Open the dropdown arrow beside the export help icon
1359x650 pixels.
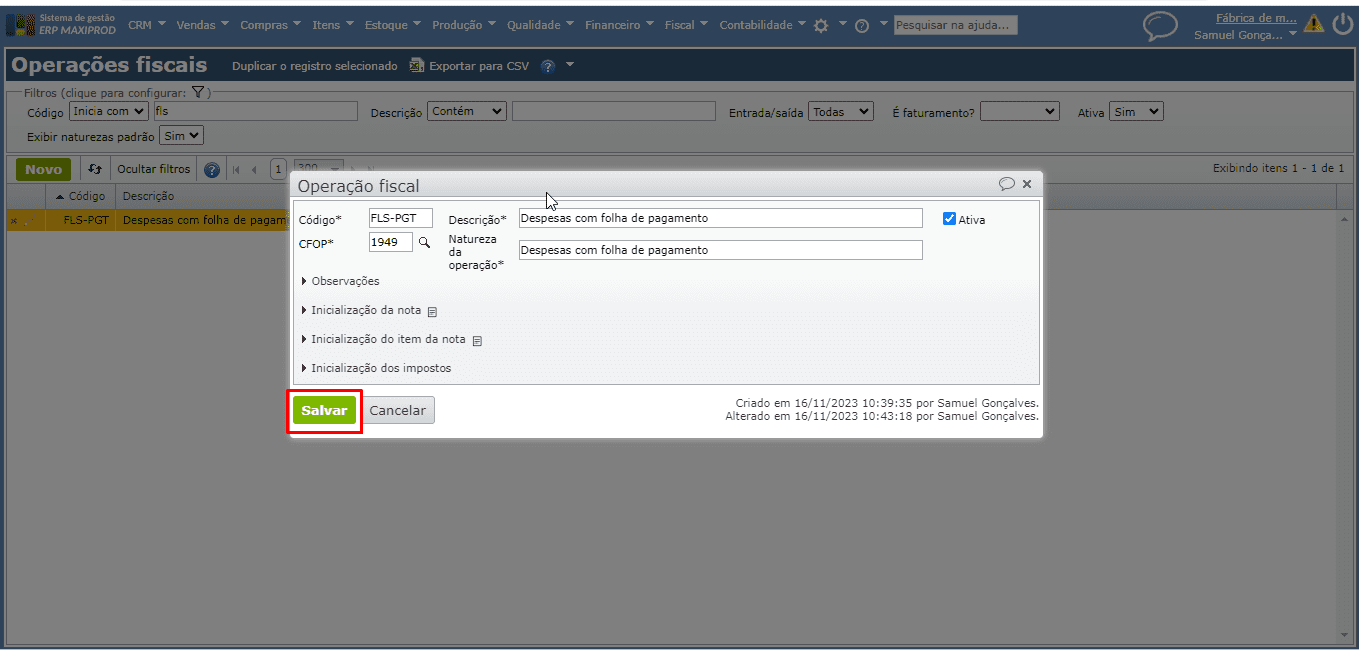tap(570, 65)
